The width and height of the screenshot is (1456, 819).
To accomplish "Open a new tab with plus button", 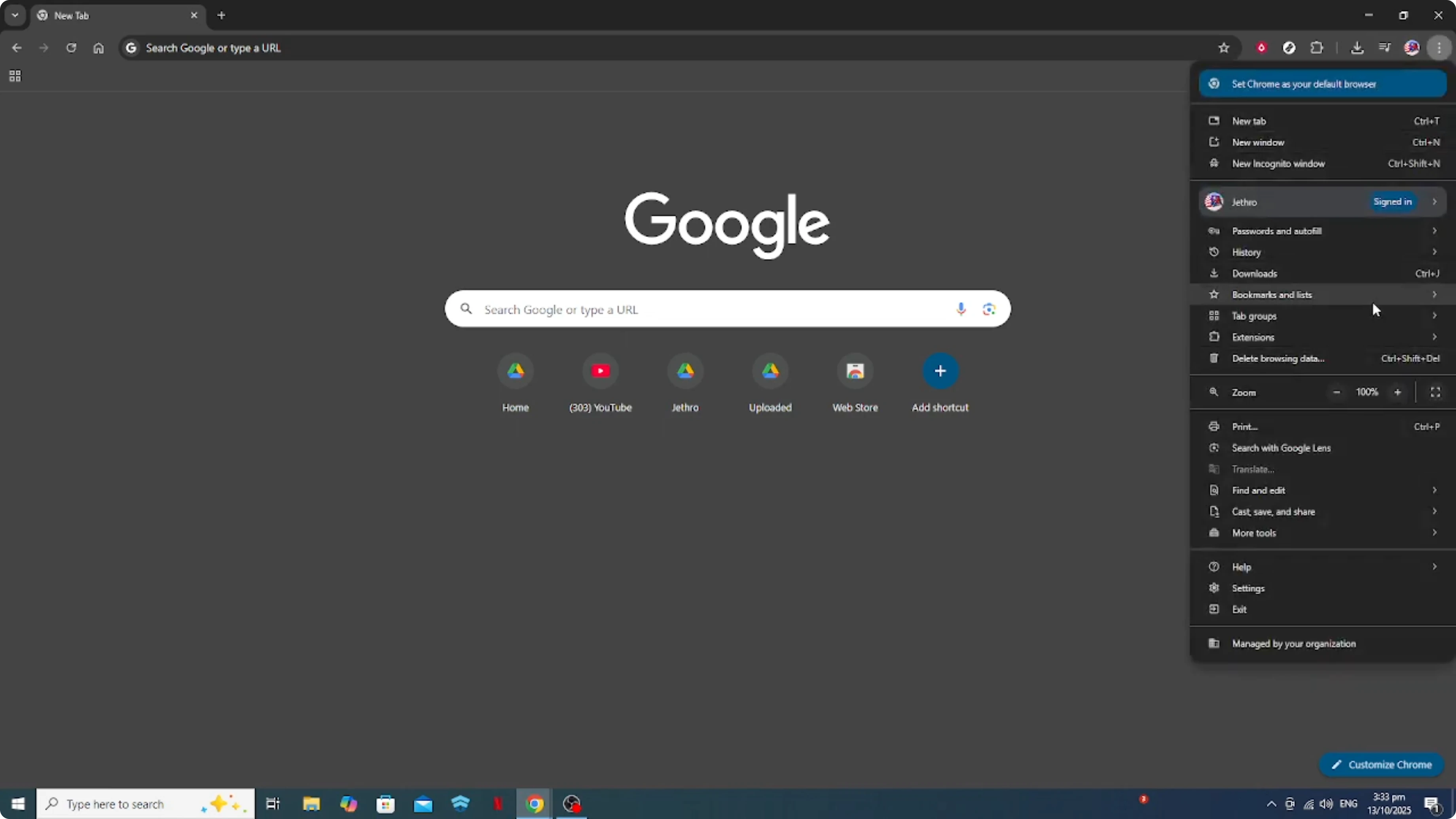I will tap(222, 15).
